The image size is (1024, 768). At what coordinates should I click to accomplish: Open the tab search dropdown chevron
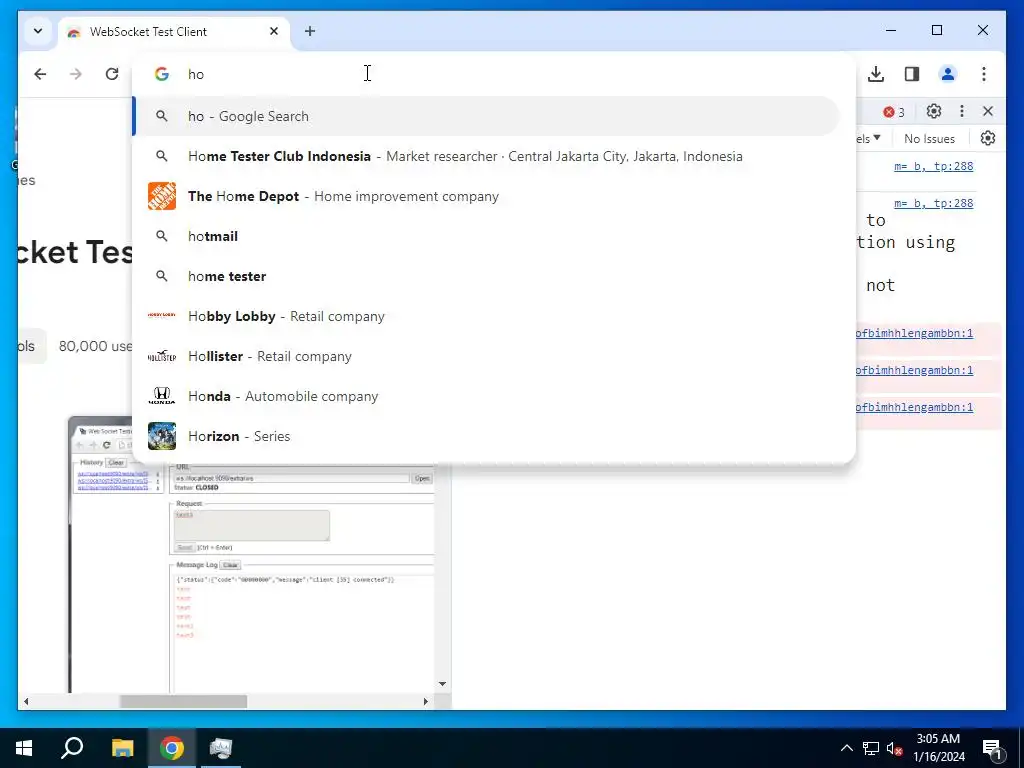(x=38, y=31)
